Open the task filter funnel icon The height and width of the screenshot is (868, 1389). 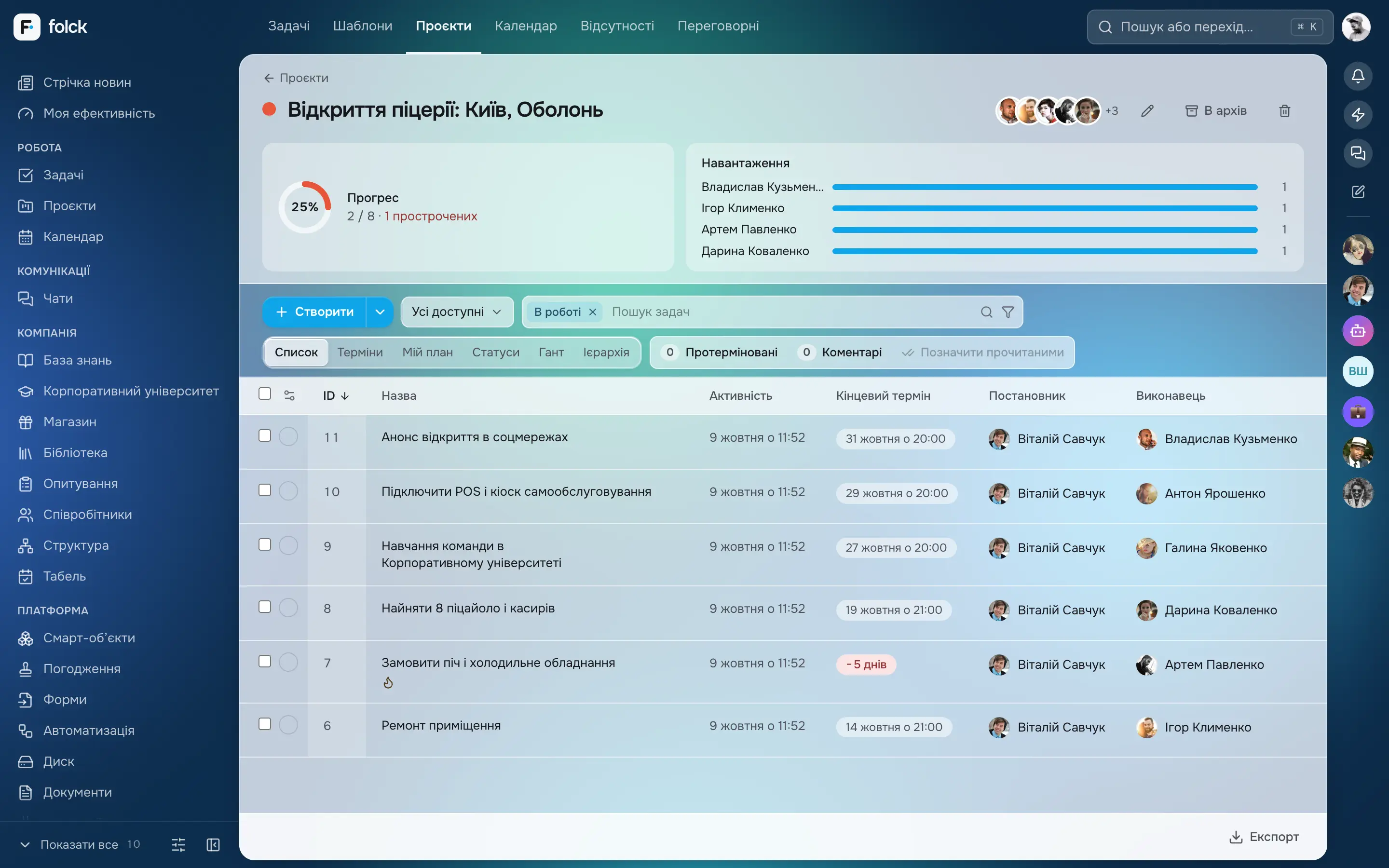pyautogui.click(x=1008, y=312)
